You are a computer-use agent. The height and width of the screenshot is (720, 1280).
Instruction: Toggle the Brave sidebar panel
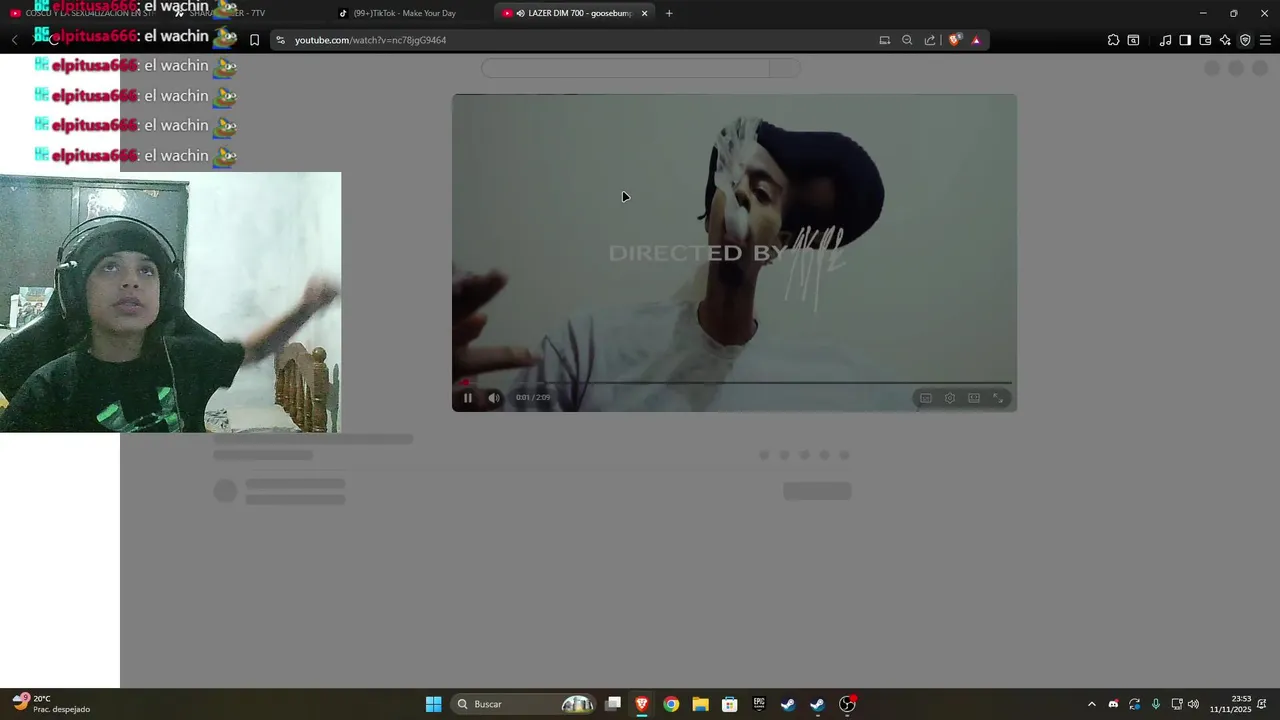[1185, 40]
